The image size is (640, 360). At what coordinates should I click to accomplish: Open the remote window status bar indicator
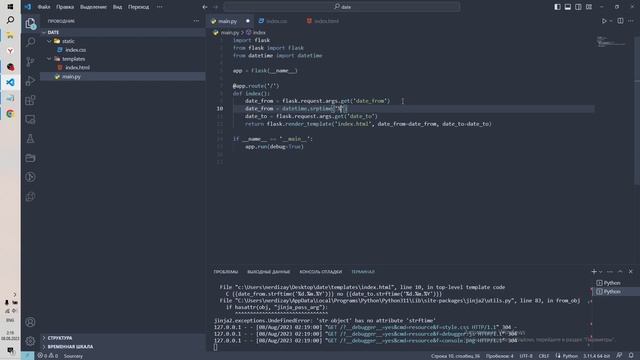click(x=27, y=356)
